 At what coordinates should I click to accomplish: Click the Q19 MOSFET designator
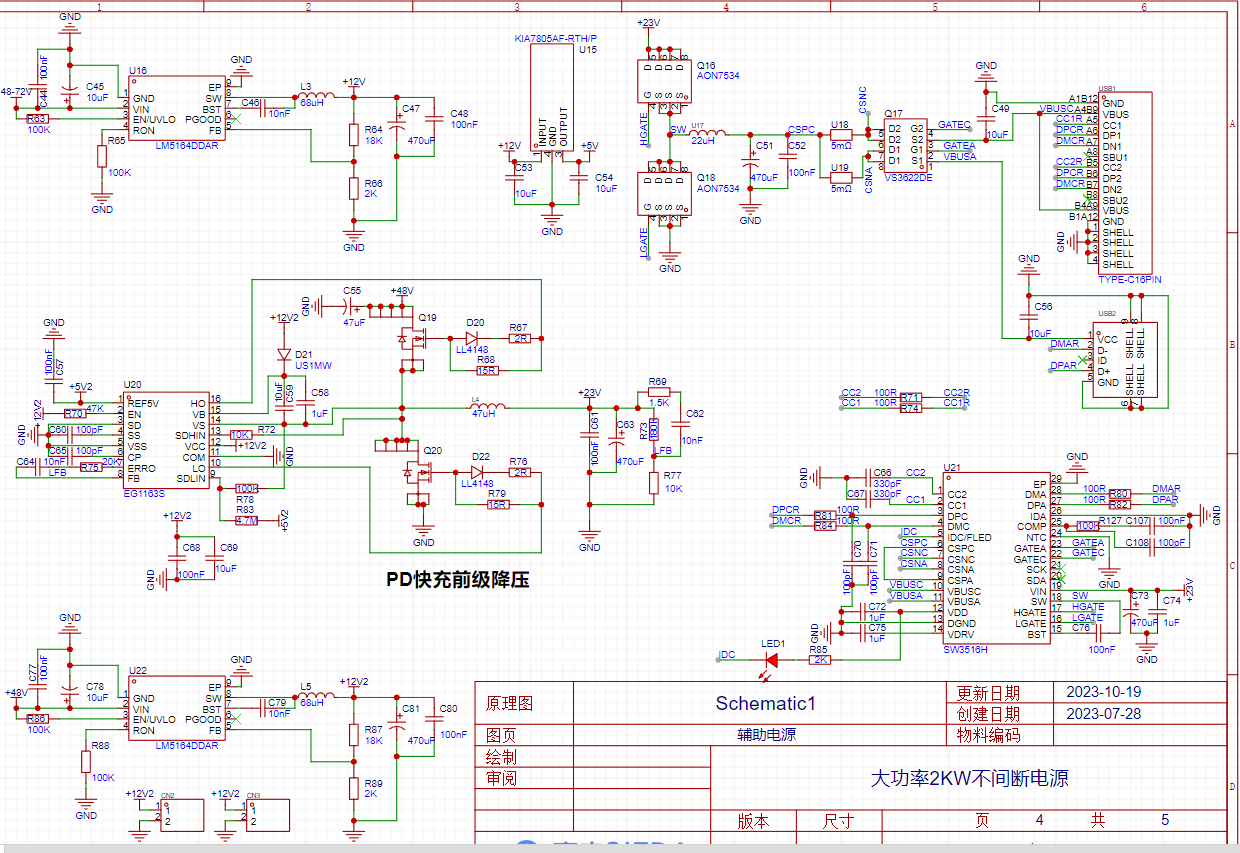click(428, 317)
